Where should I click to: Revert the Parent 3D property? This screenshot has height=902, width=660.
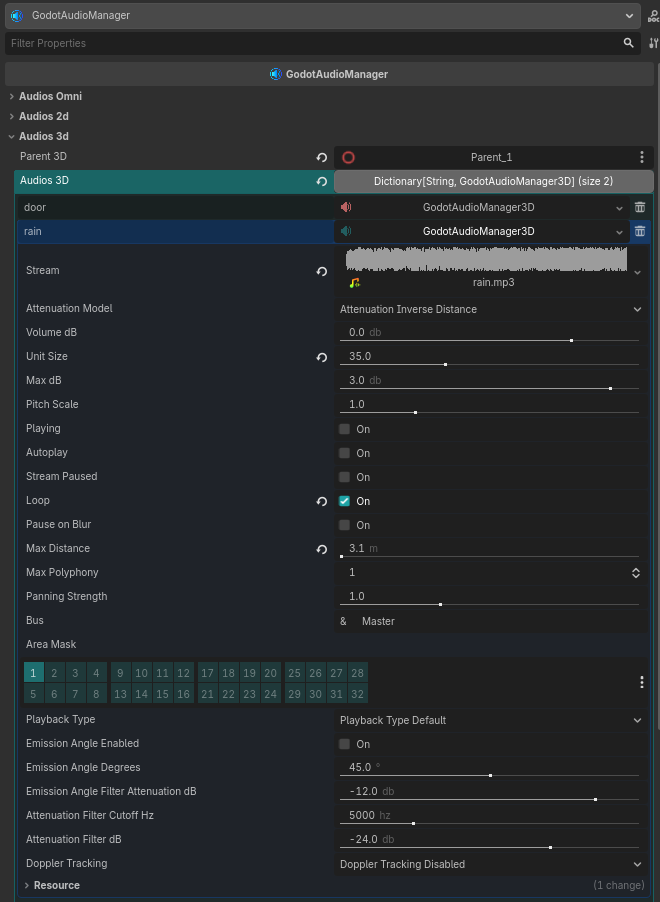(x=322, y=158)
